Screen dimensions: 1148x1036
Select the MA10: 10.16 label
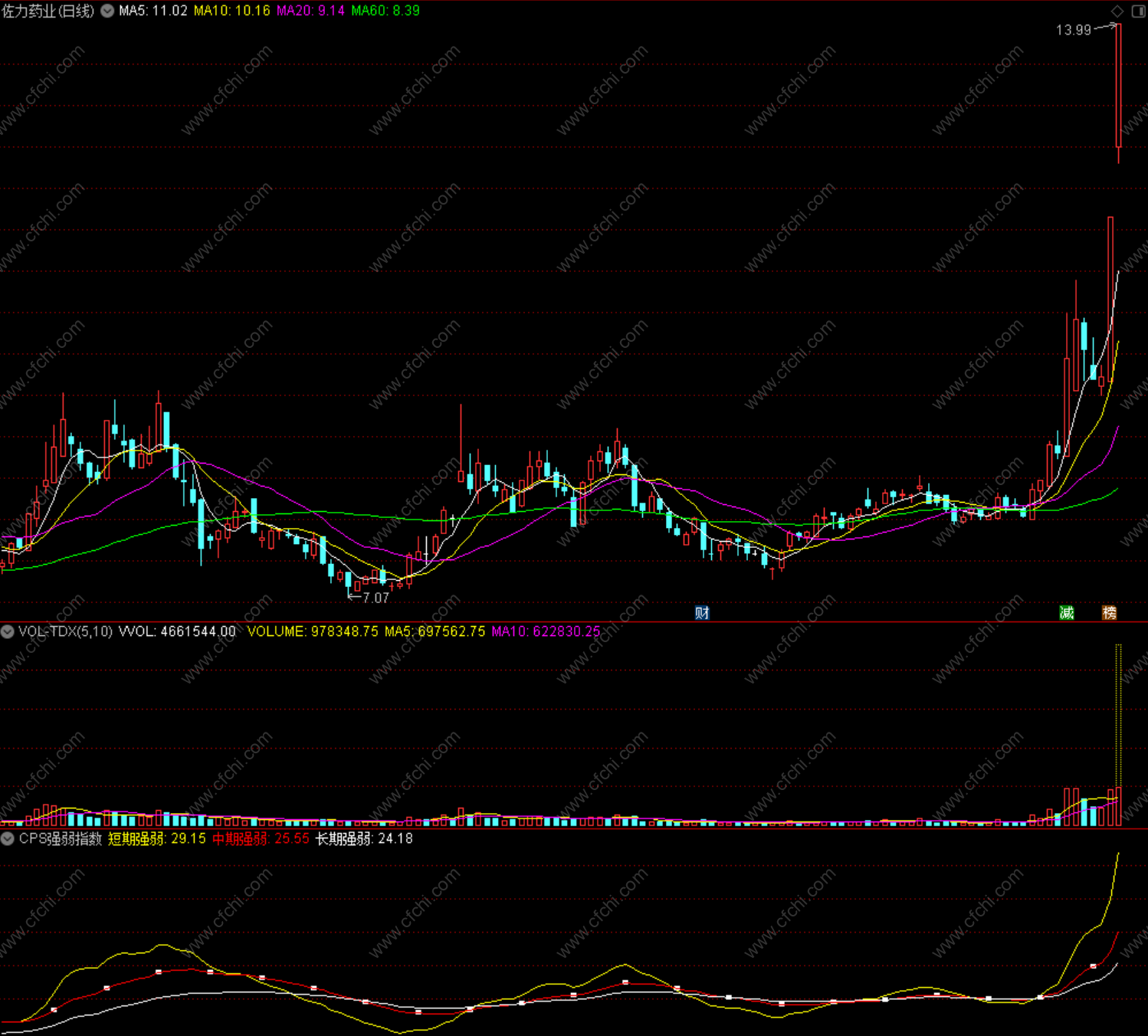coord(232,11)
